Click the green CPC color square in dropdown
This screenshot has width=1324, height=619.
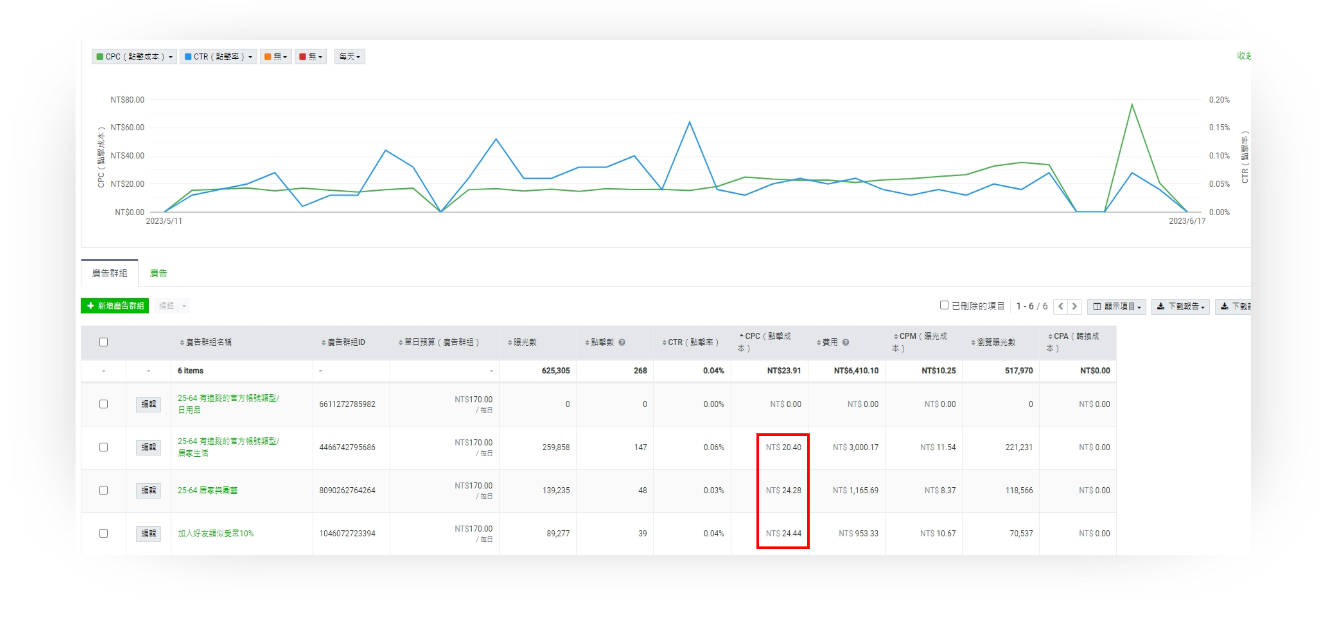point(99,57)
